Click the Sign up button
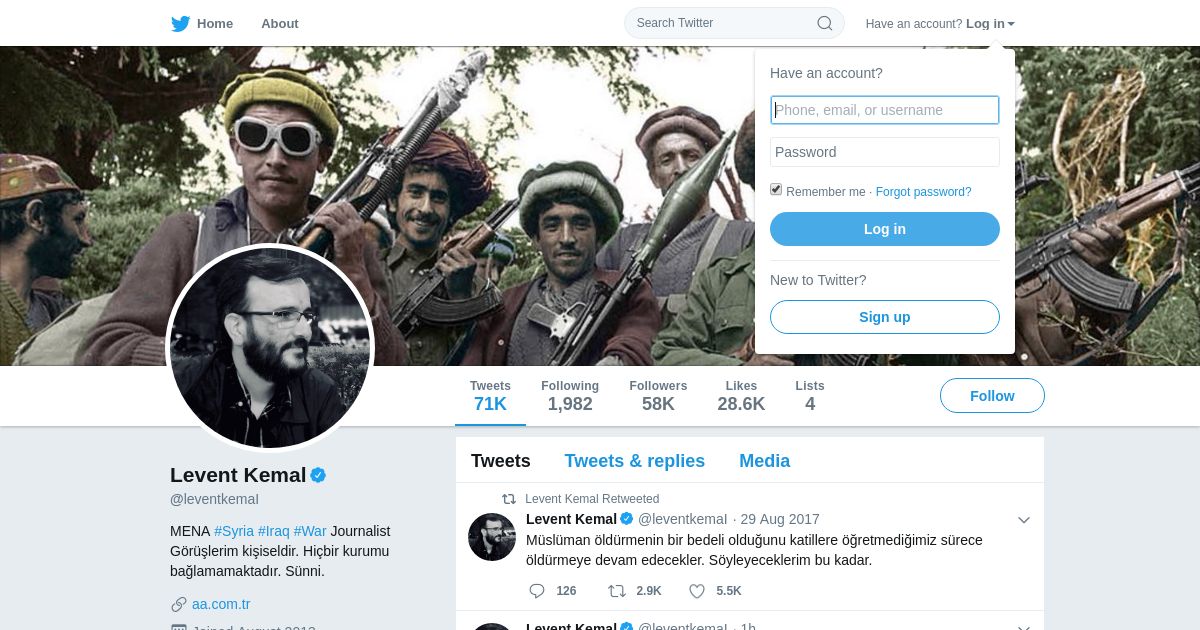Viewport: 1200px width, 630px height. point(885,317)
